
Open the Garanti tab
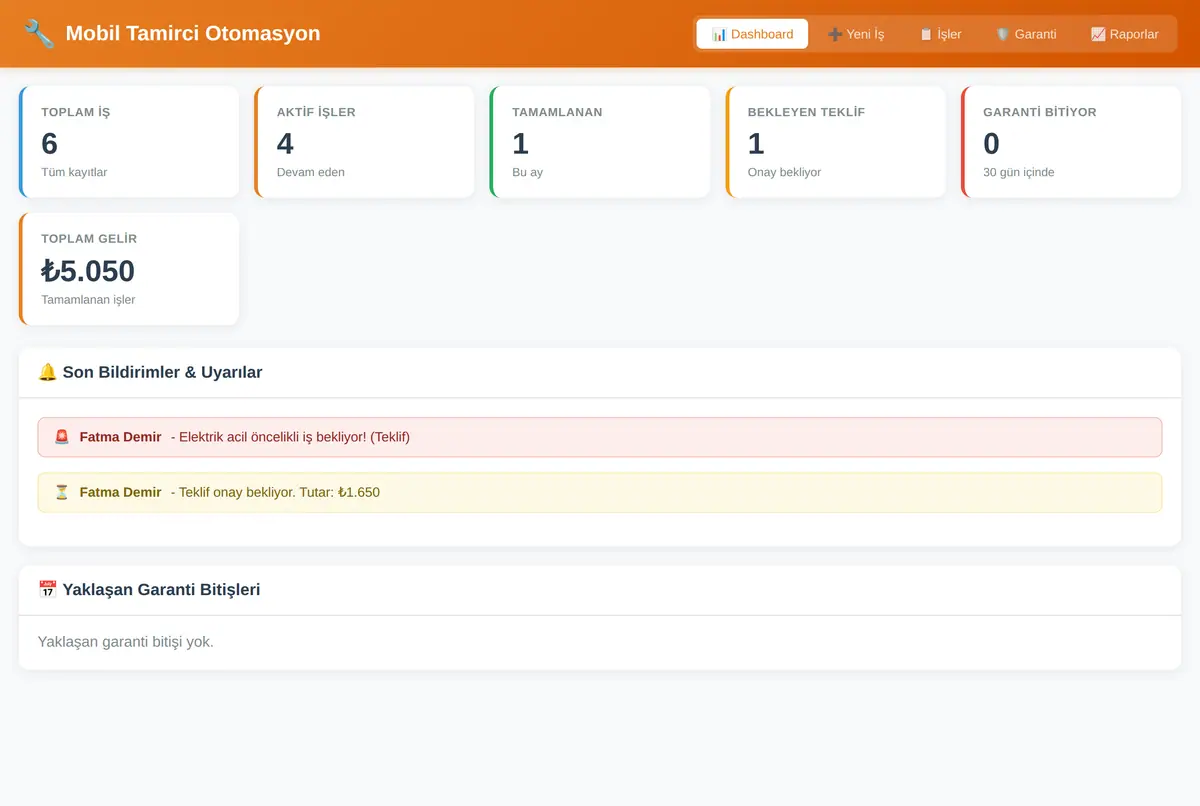pos(1026,34)
